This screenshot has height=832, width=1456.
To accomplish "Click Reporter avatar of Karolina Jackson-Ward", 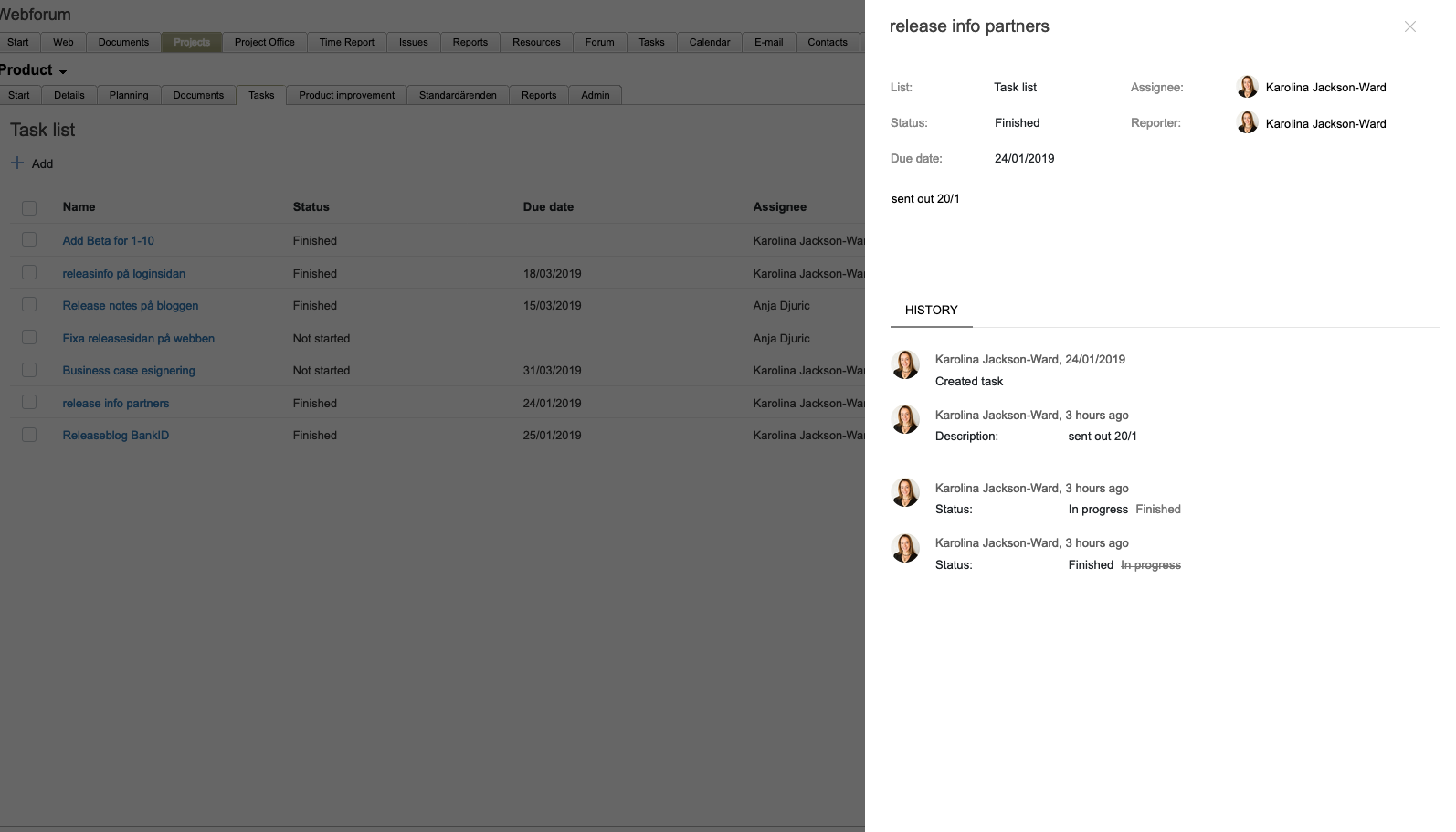I will pos(1247,122).
